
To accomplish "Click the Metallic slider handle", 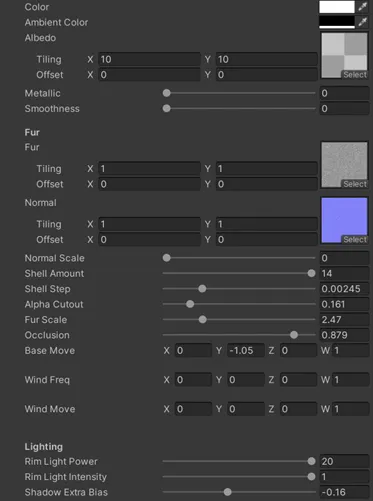I will coord(167,93).
